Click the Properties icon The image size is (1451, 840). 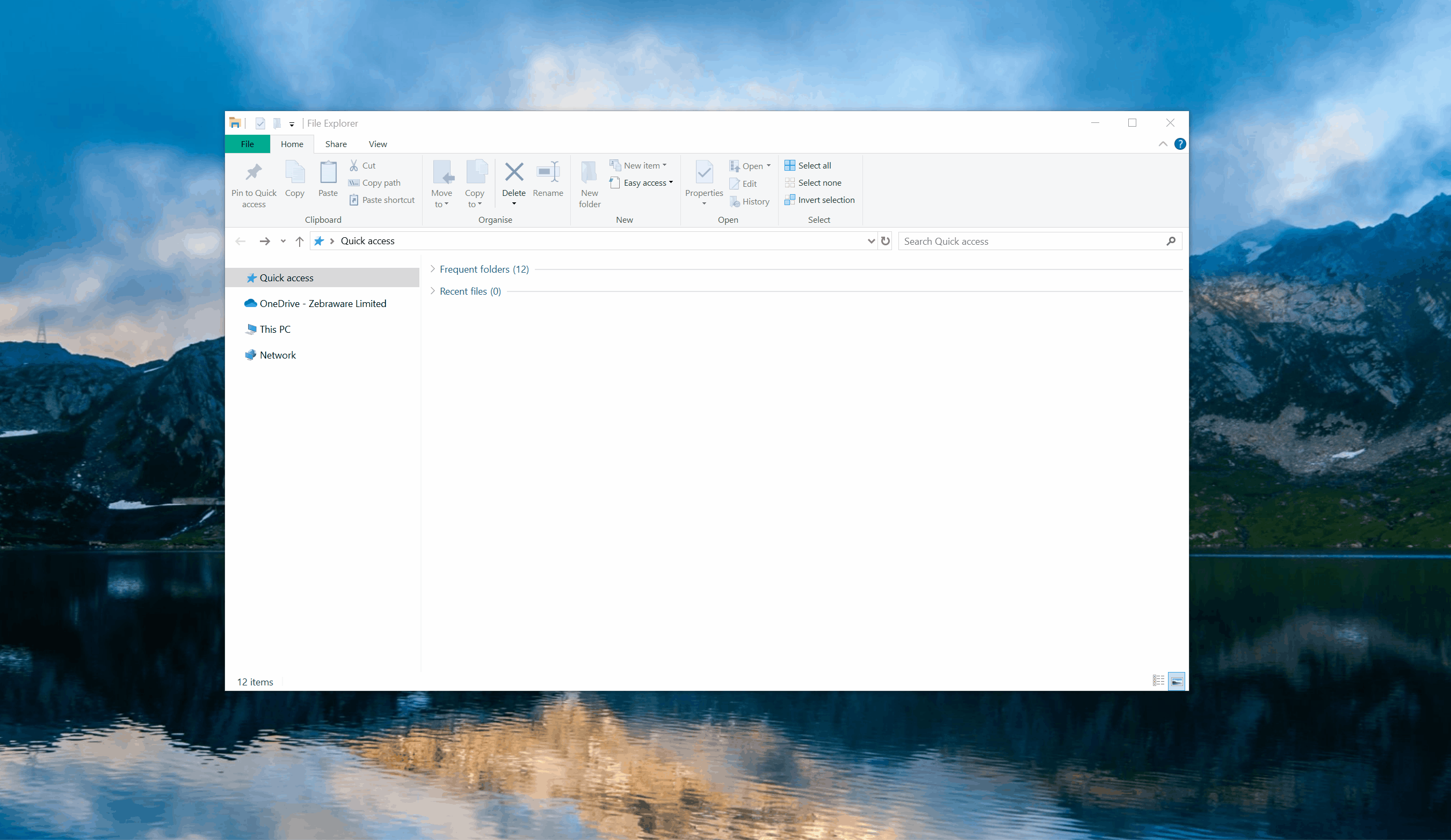point(704,172)
